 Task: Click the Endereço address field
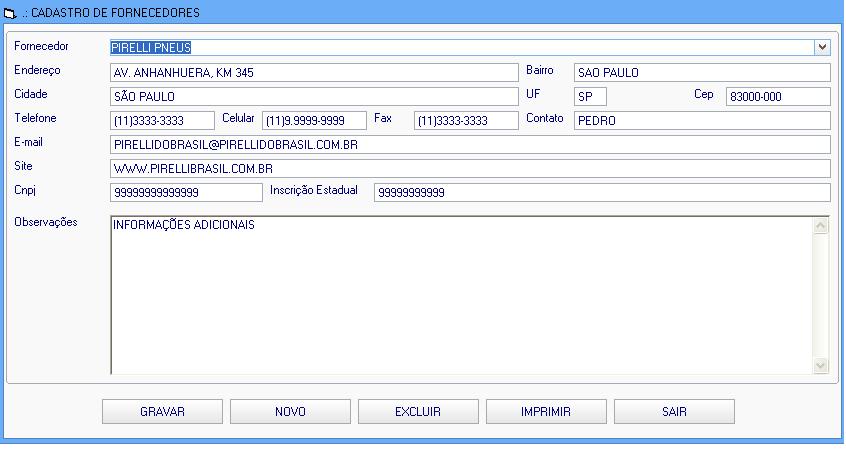pos(314,72)
